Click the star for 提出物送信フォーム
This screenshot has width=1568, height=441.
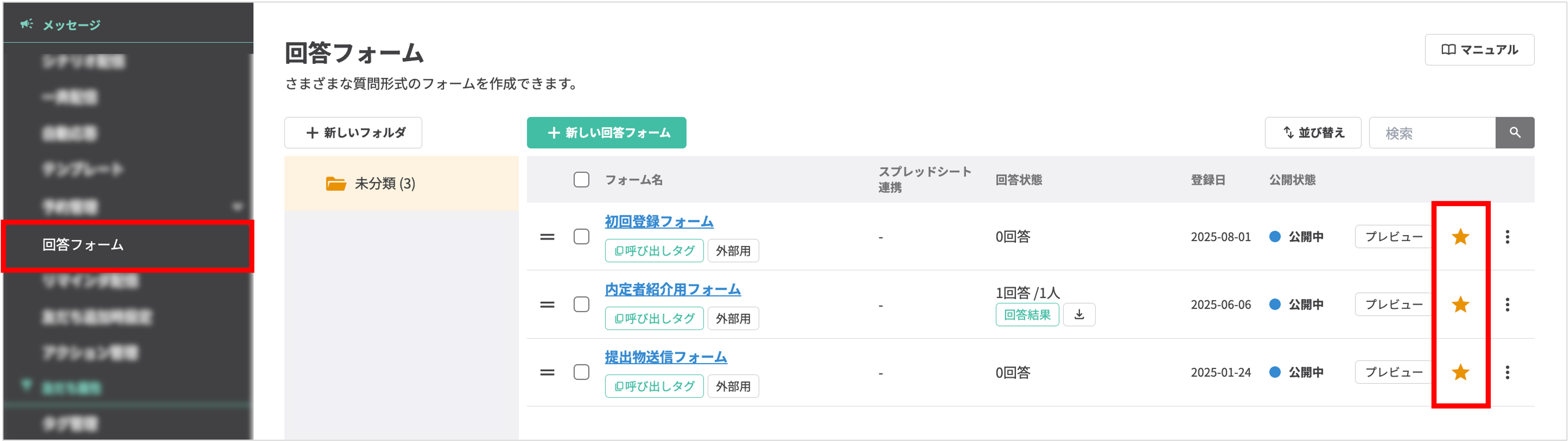click(1460, 372)
